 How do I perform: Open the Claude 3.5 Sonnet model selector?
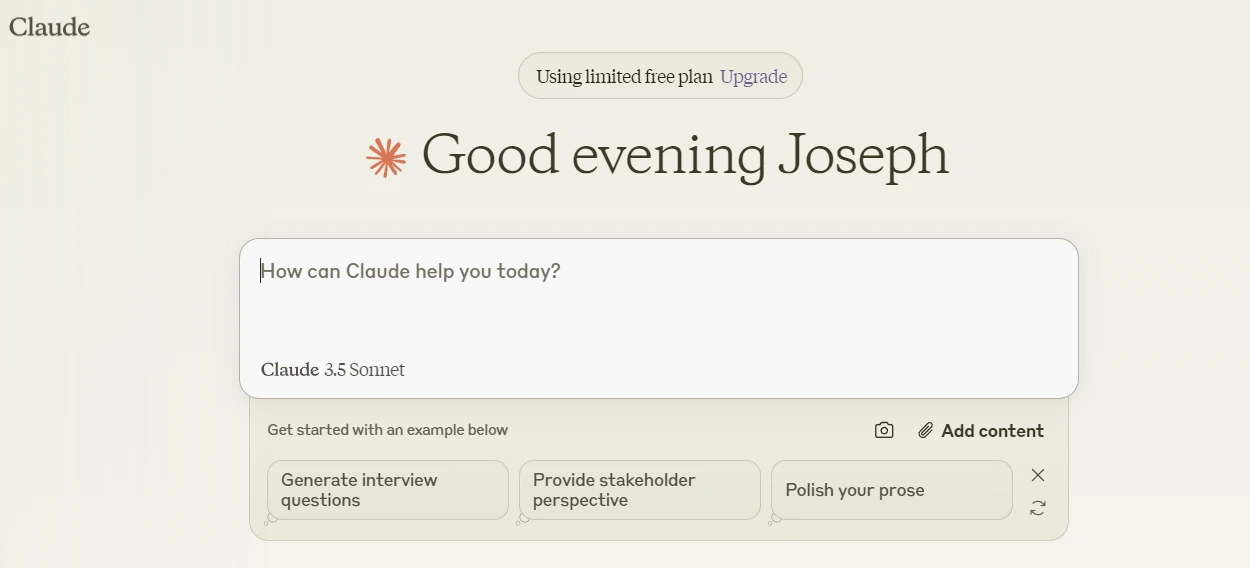click(333, 370)
